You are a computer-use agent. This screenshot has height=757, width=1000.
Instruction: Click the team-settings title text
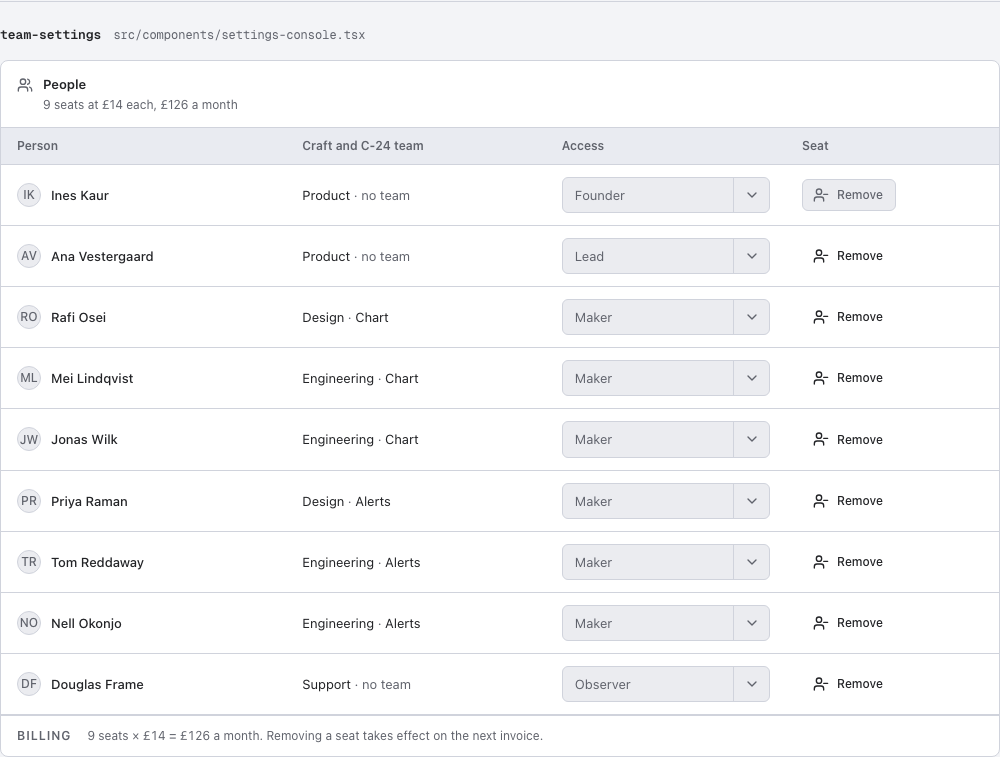(50, 35)
